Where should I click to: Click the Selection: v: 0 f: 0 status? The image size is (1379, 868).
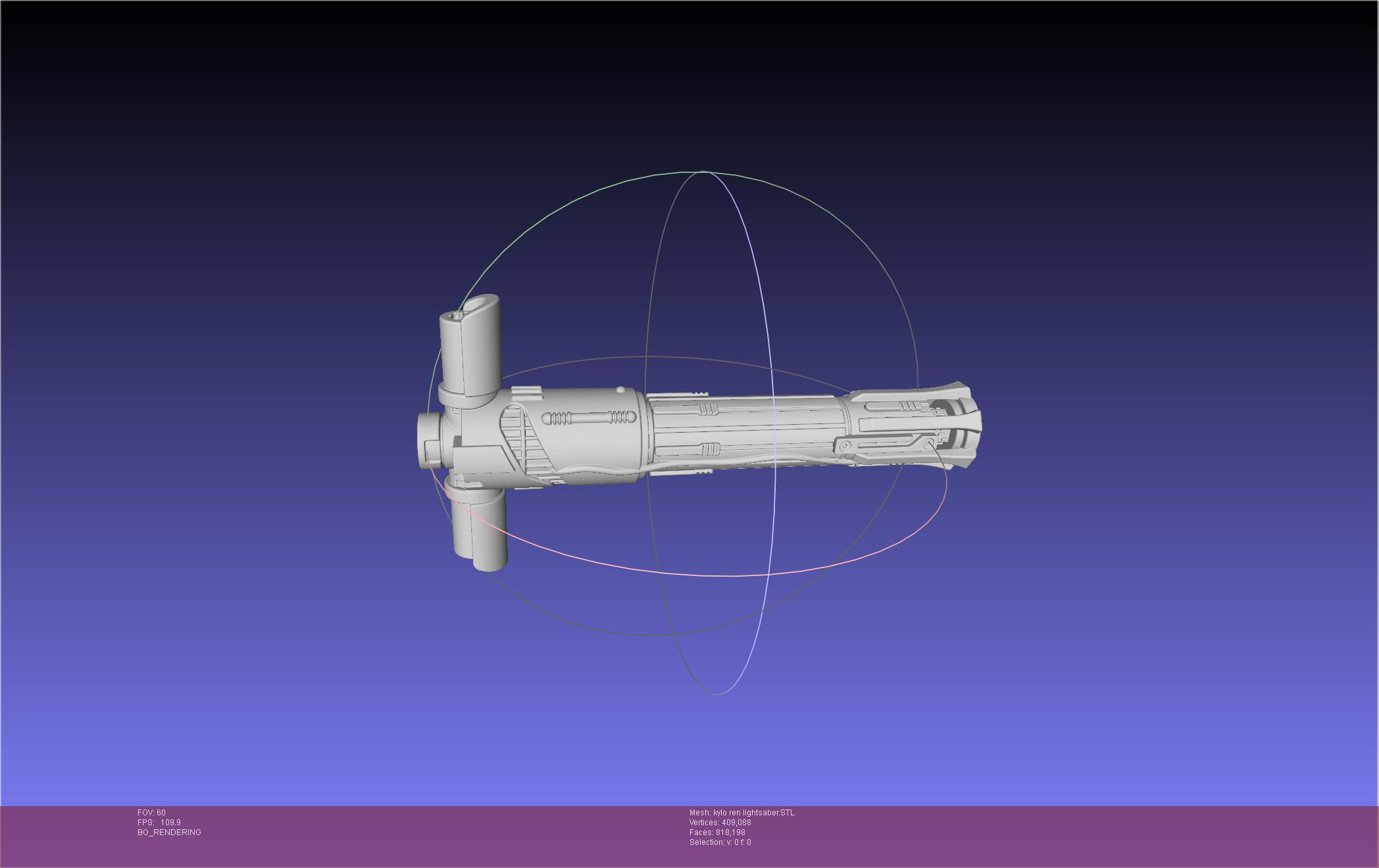720,842
